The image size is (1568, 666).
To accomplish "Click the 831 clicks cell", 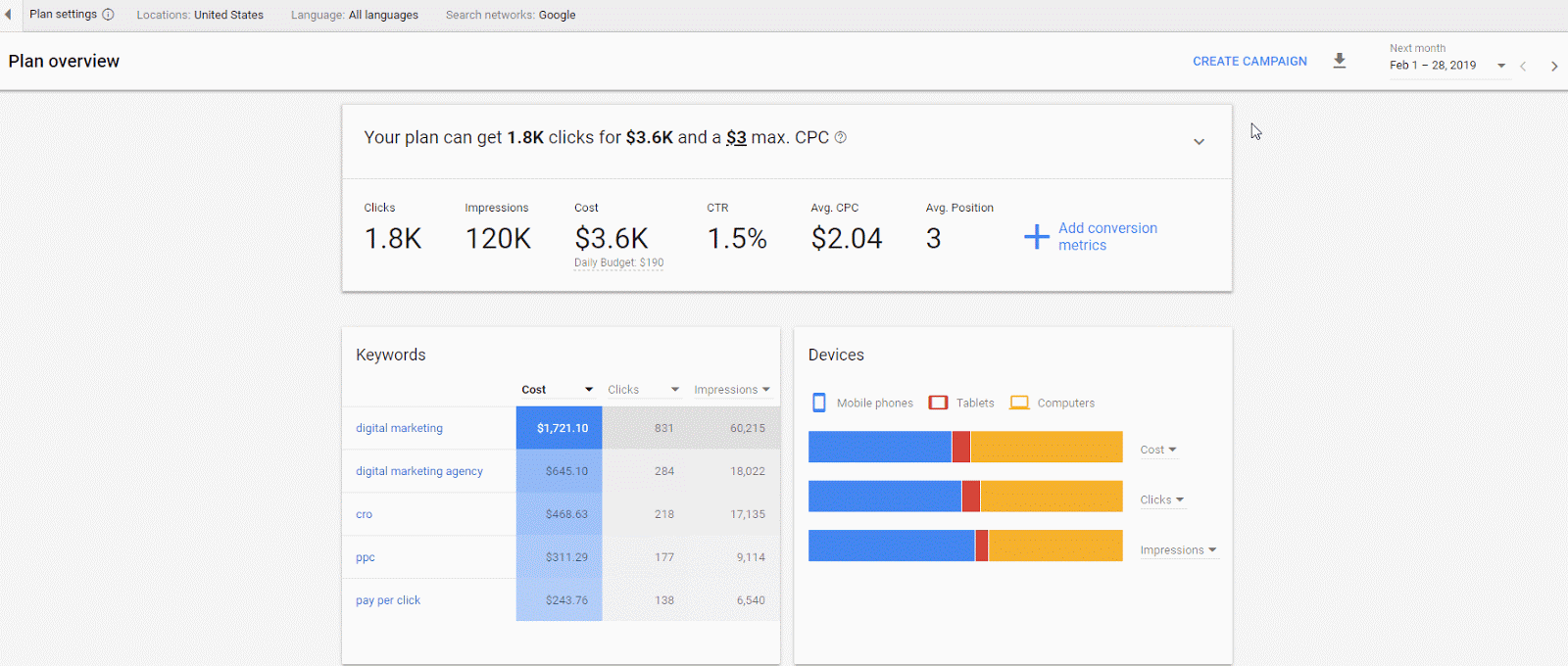I will [664, 428].
